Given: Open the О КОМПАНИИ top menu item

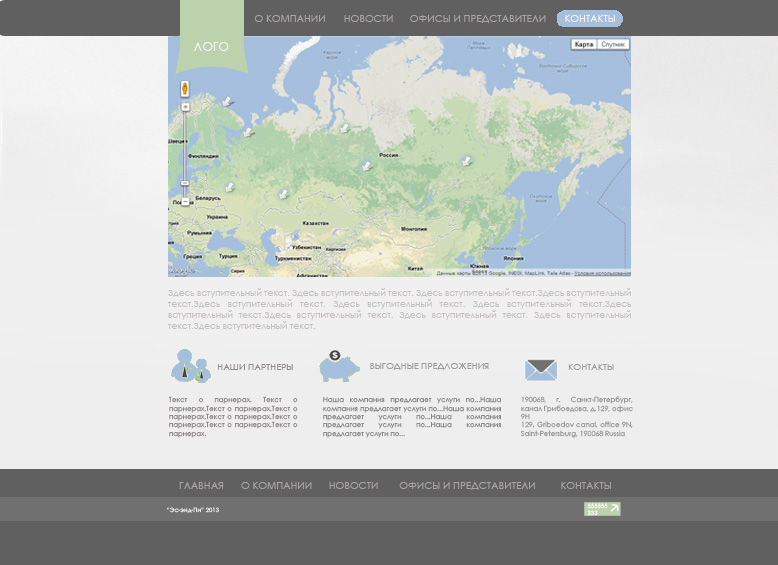Looking at the screenshot, I should pos(290,19).
